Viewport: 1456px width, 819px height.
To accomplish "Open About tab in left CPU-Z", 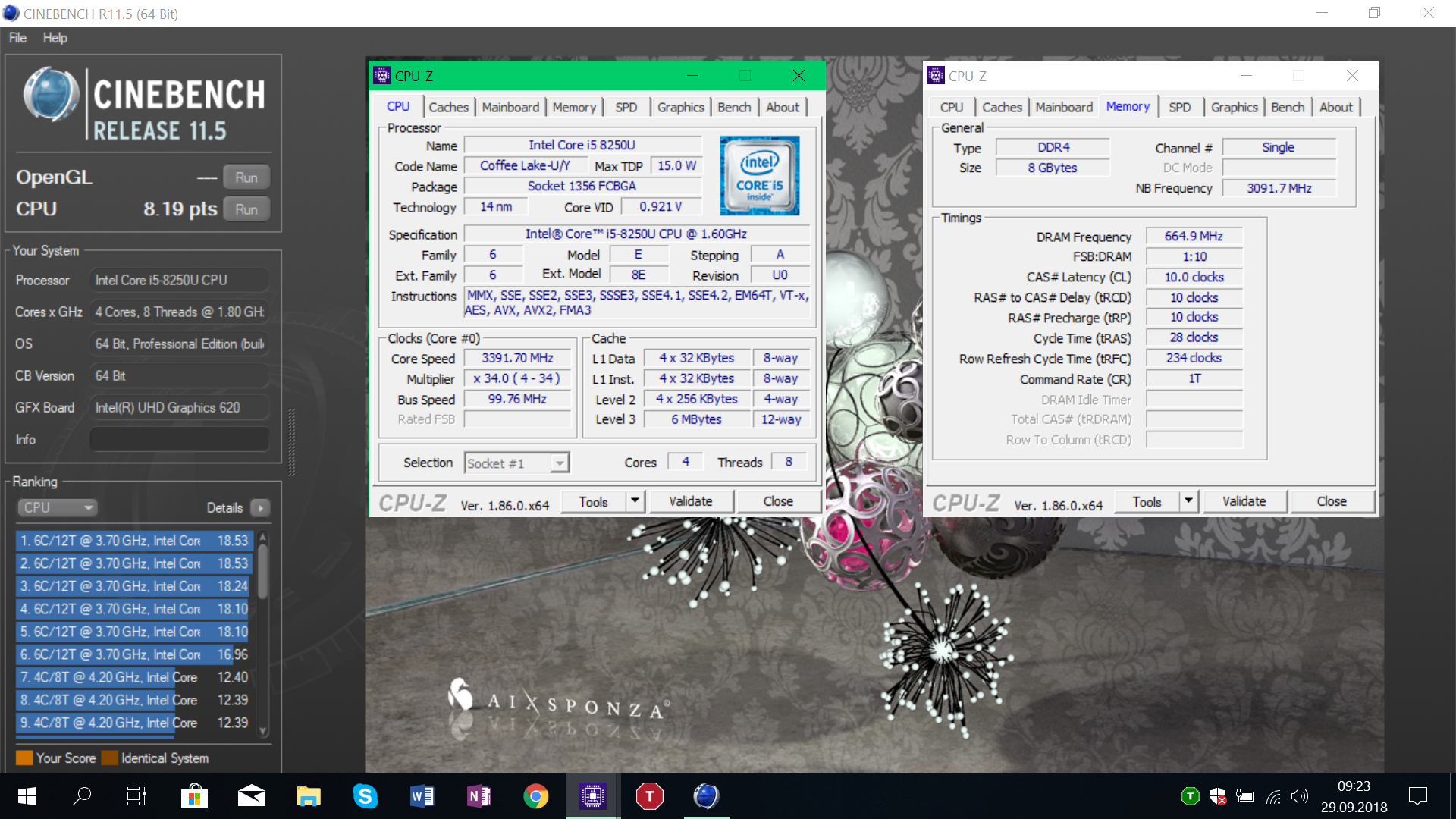I will pos(783,108).
